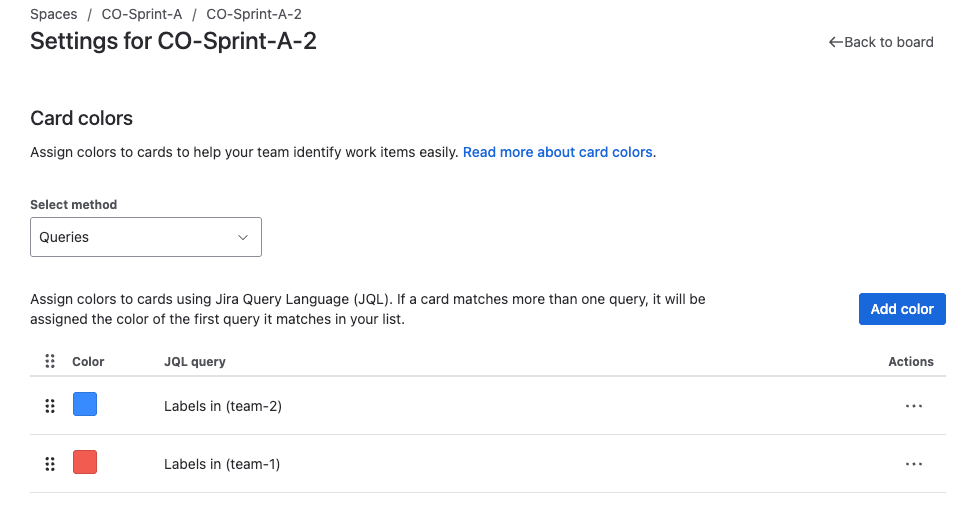
Task: Open the Spaces breadcrumb
Action: tap(54, 14)
